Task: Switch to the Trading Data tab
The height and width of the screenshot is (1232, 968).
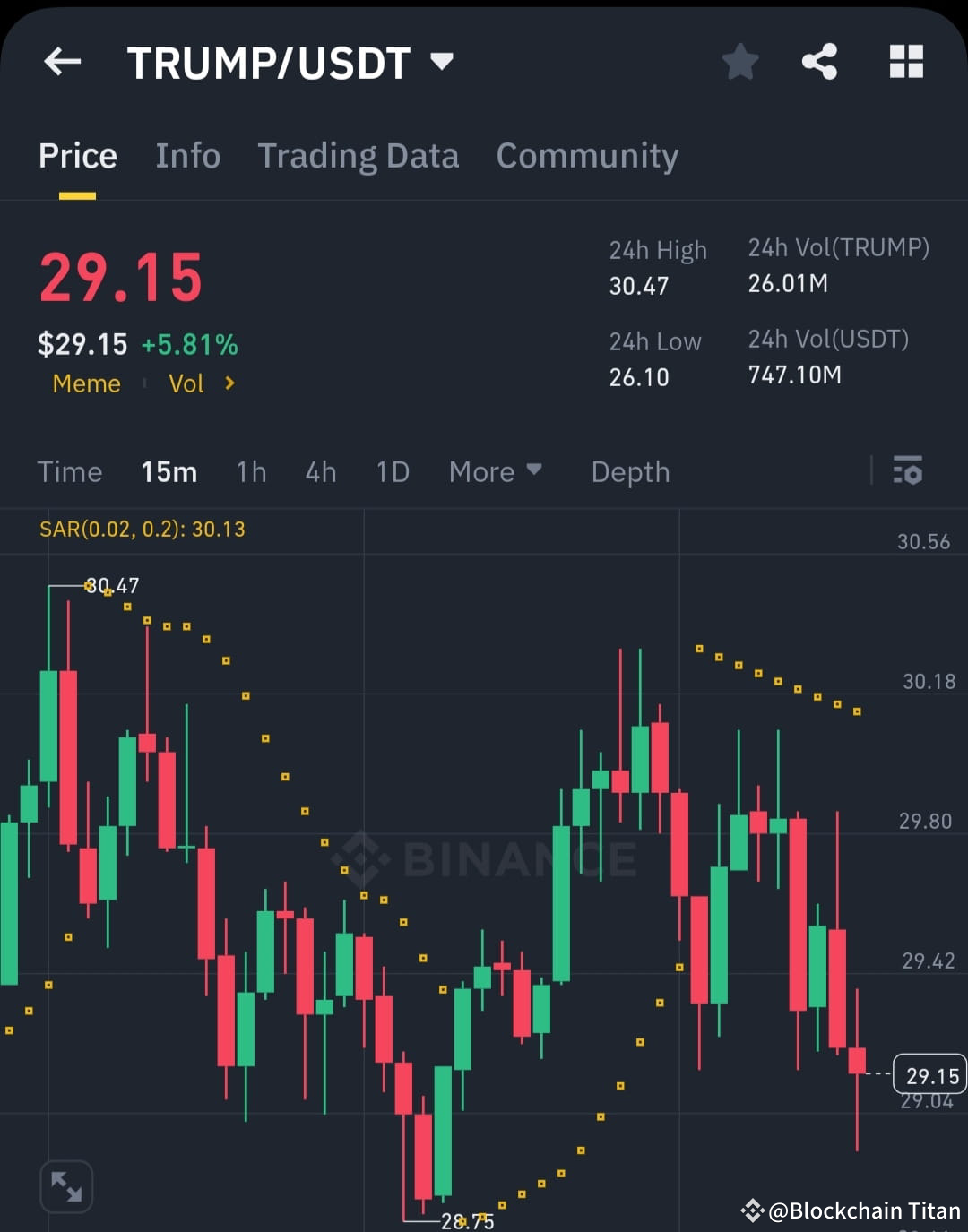Action: pyautogui.click(x=359, y=155)
